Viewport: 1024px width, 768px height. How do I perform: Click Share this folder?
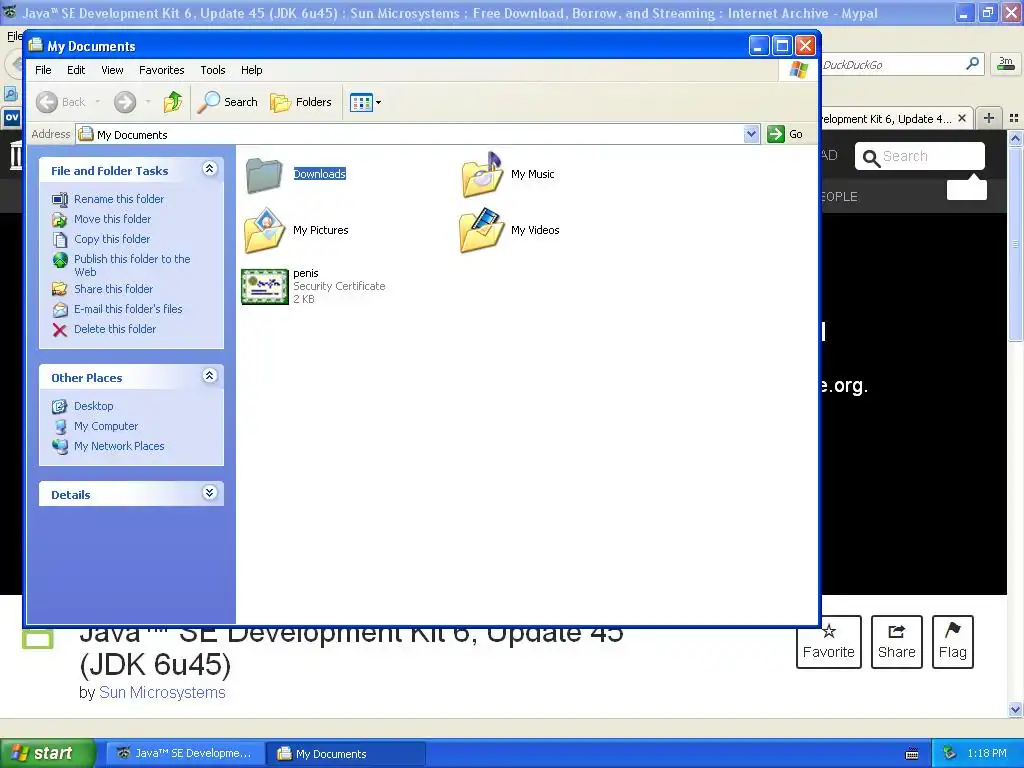113,289
